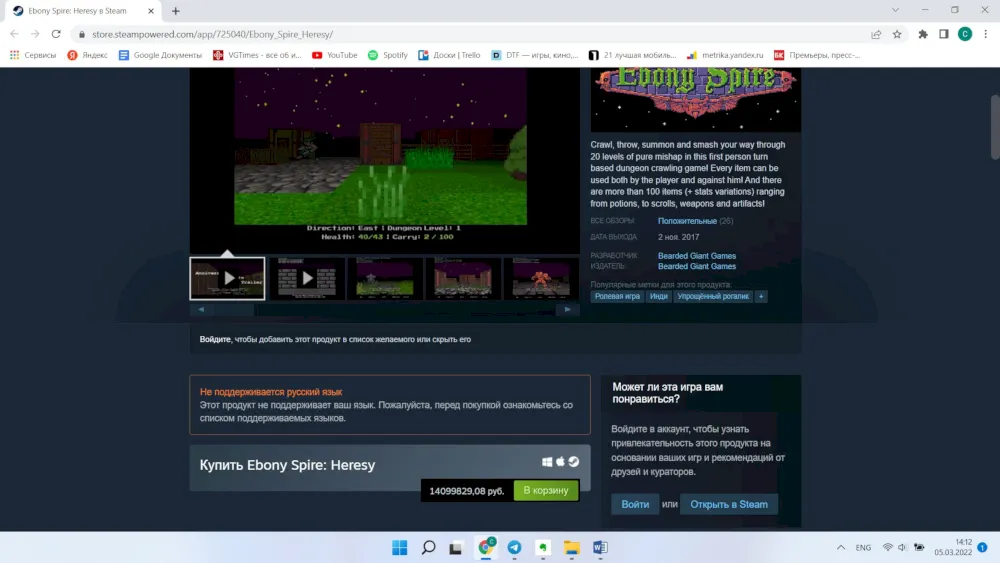The width and height of the screenshot is (1000, 563).
Task: Open Microsoft Word from the taskbar
Action: 600,548
